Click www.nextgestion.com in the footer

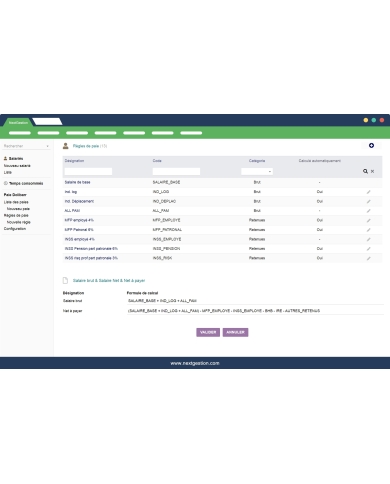pos(195,363)
